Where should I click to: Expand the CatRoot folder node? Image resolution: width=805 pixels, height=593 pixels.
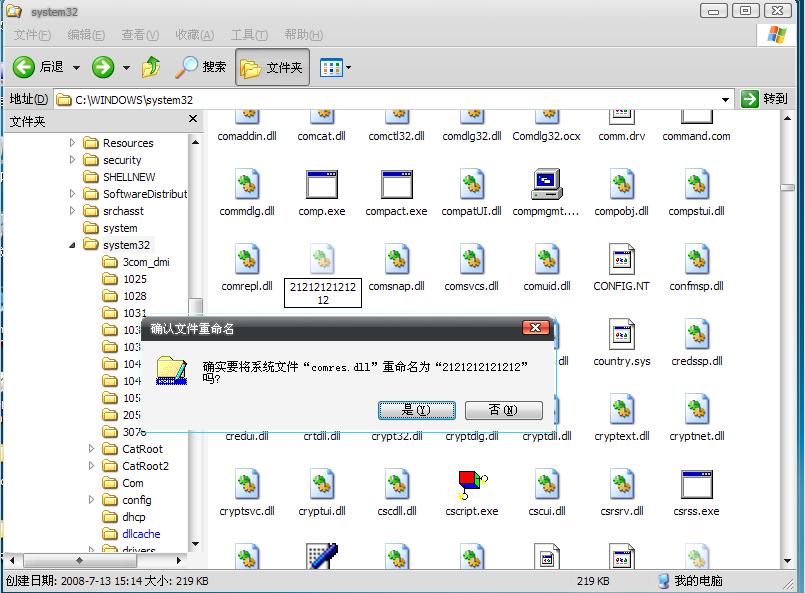pos(92,449)
